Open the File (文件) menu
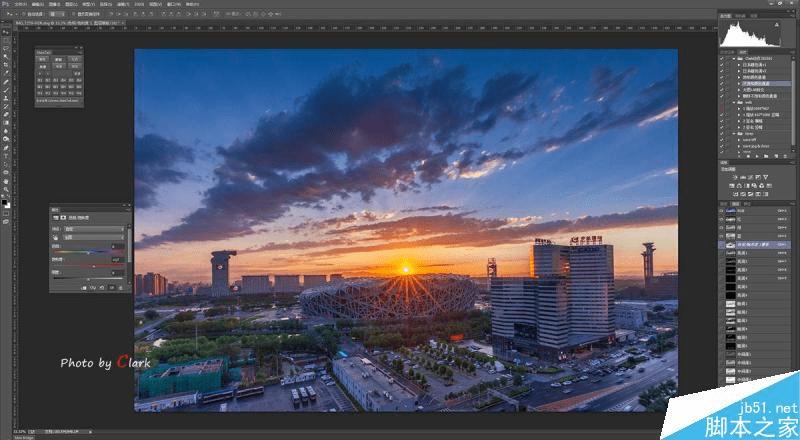 point(20,4)
